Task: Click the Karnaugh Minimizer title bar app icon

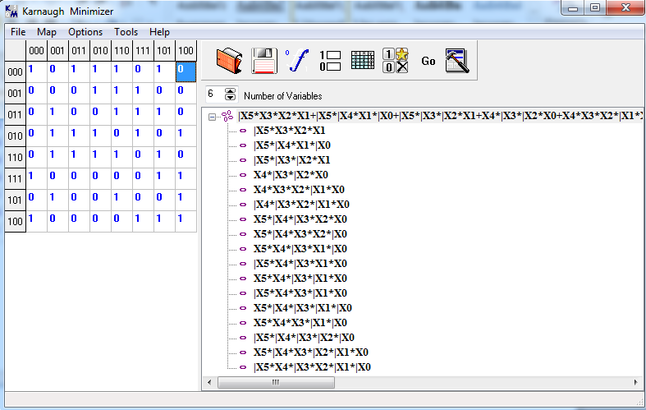Action: pos(12,12)
